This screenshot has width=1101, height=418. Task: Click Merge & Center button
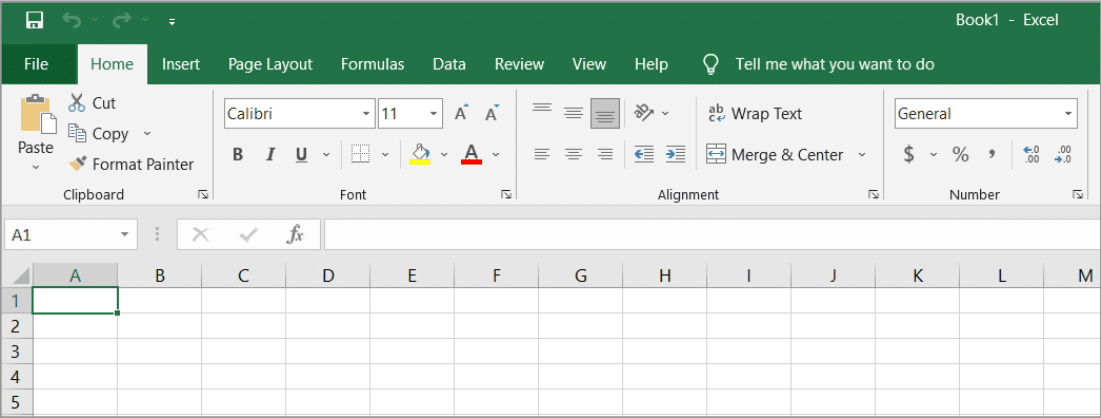pos(774,155)
